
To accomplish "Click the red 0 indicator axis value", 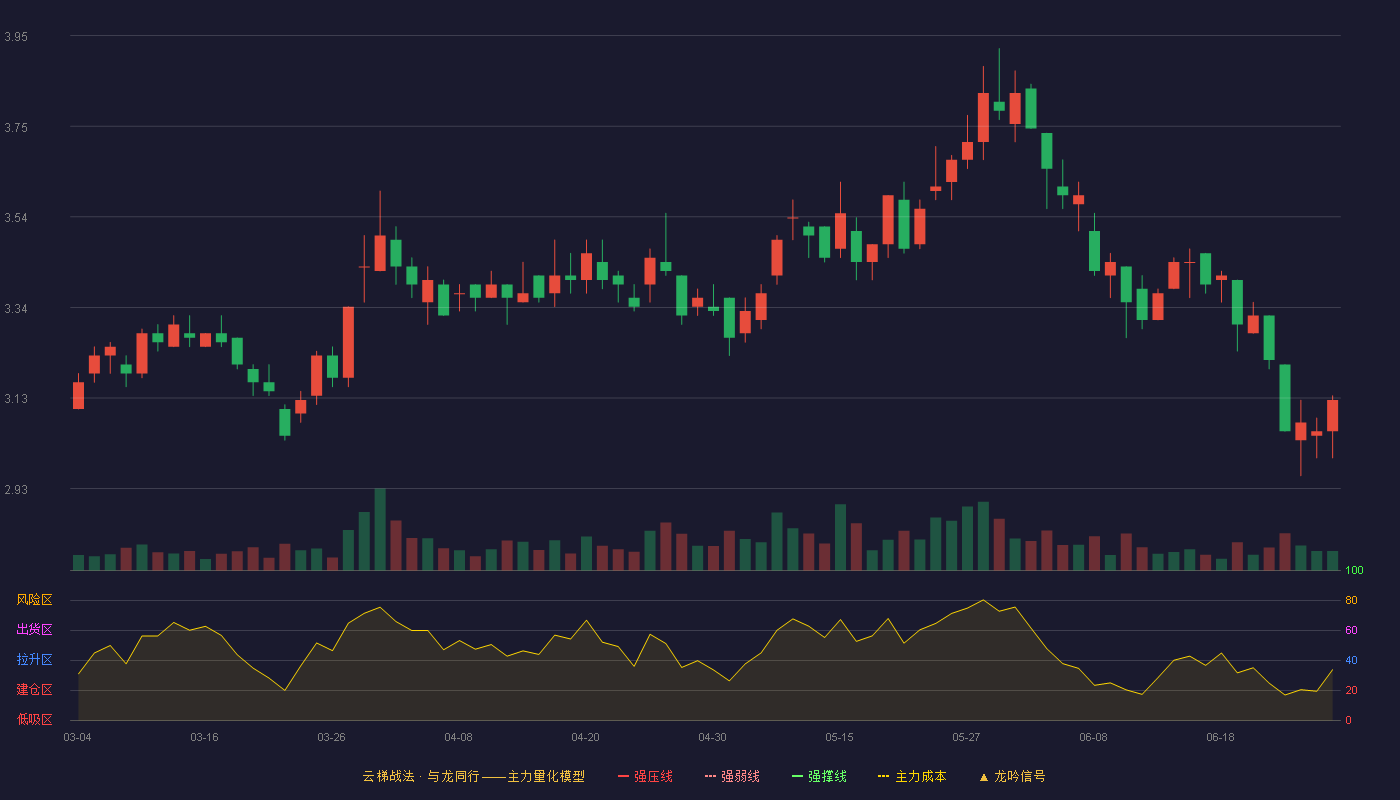I will pyautogui.click(x=1348, y=720).
